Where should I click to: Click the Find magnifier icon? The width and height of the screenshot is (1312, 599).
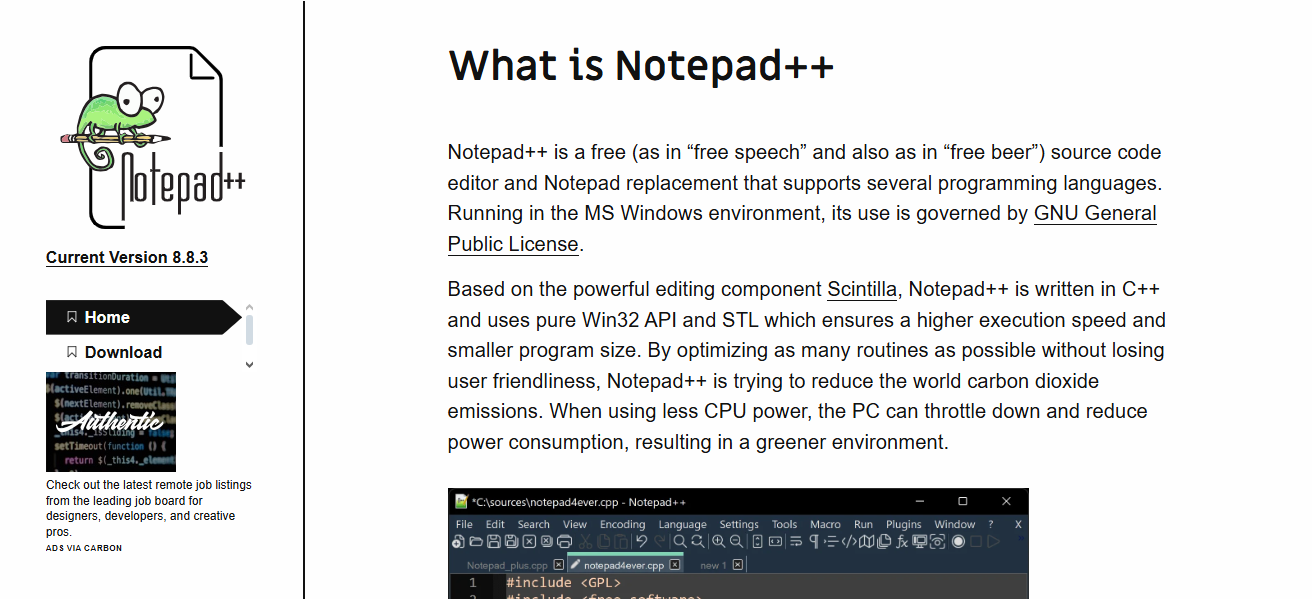point(680,541)
